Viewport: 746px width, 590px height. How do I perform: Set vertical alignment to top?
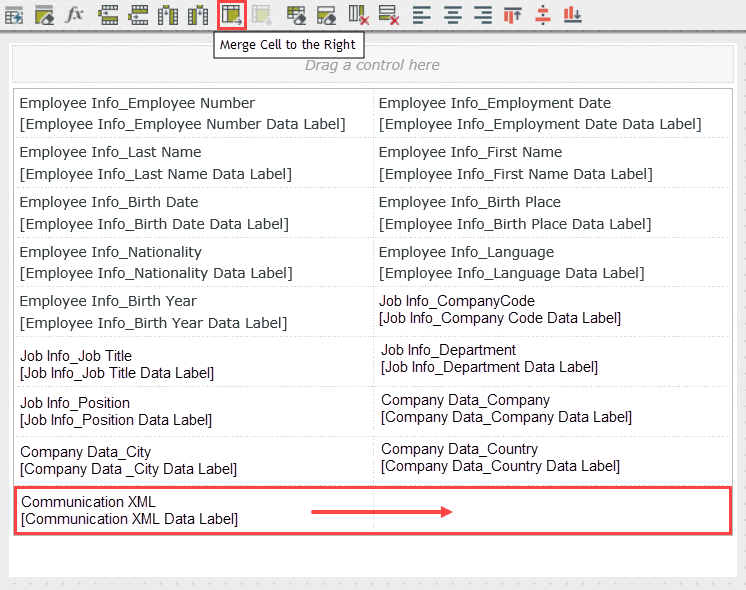(x=512, y=15)
